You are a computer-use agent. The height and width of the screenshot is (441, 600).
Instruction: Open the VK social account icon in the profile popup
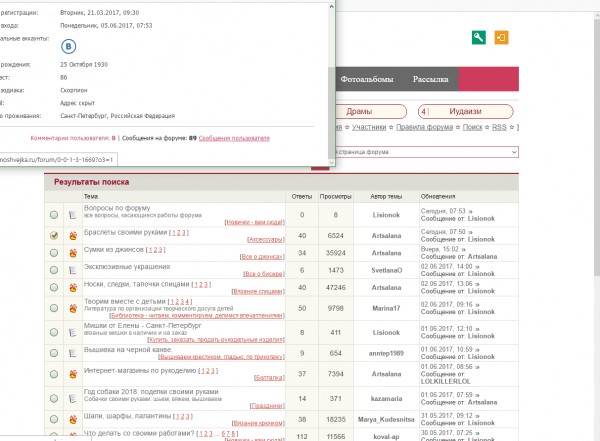(x=68, y=46)
